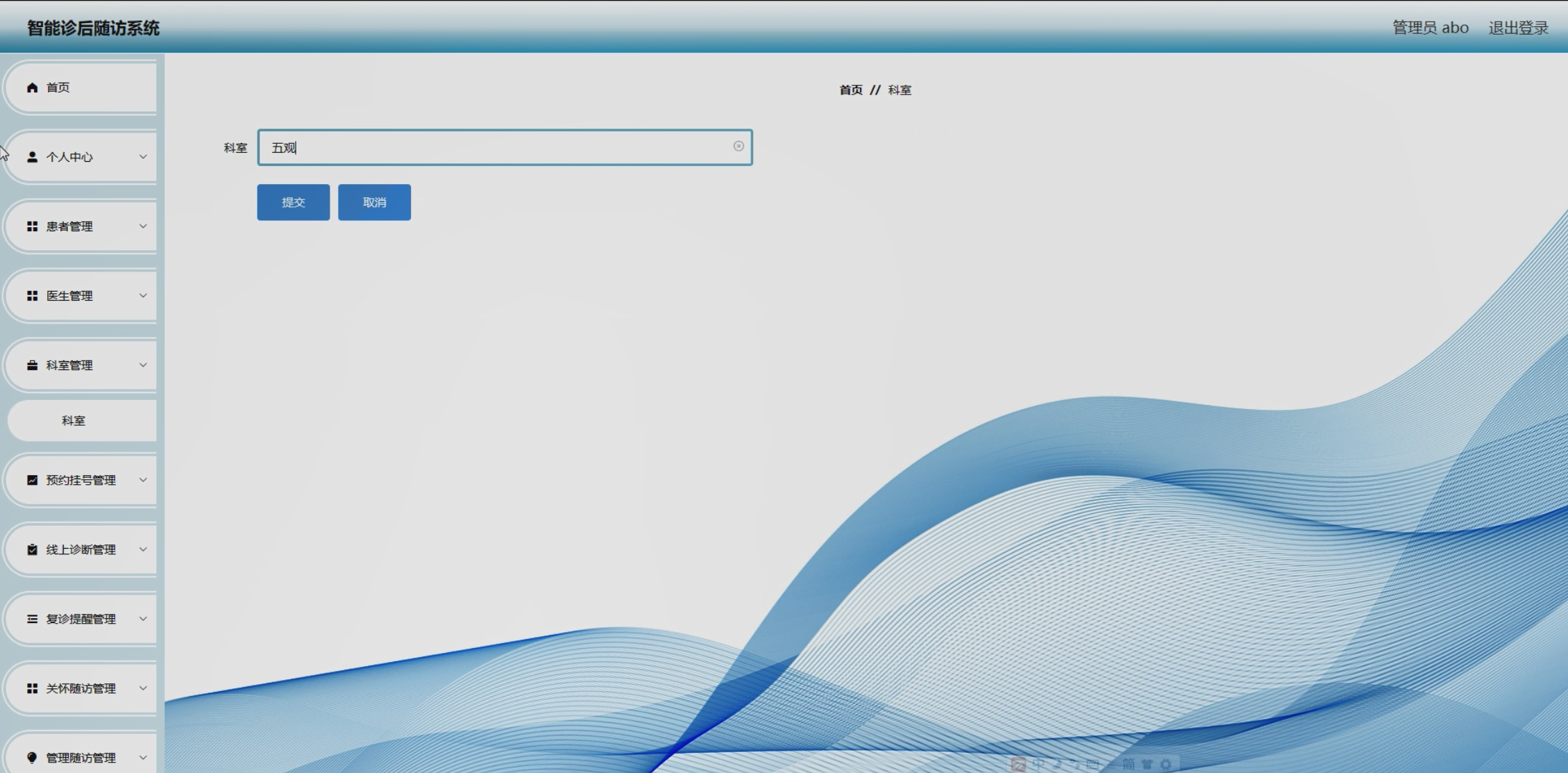Click the home icon in sidebar
This screenshot has width=1568, height=773.
point(32,88)
